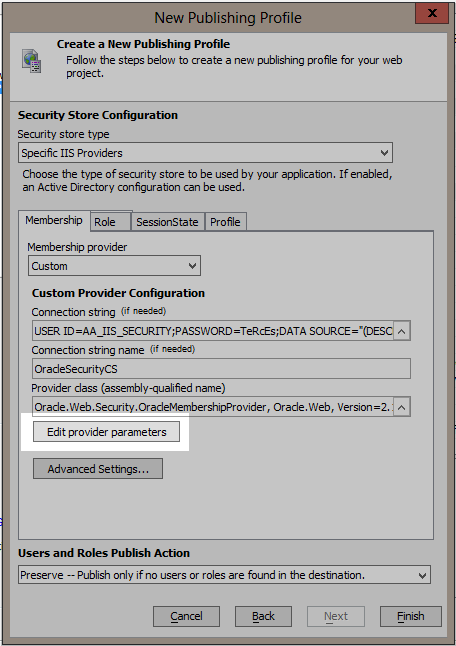Click the publishing profile globe icon

click(32, 62)
